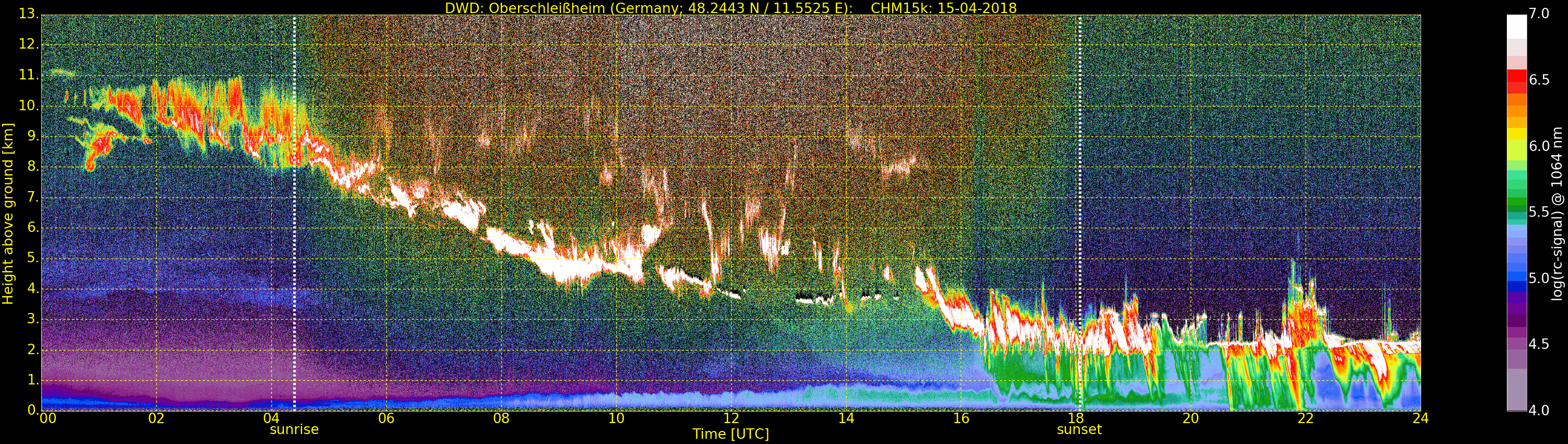1568x444 pixels.
Task: Click the 'sunset' label below the axis
Action: tap(1079, 429)
